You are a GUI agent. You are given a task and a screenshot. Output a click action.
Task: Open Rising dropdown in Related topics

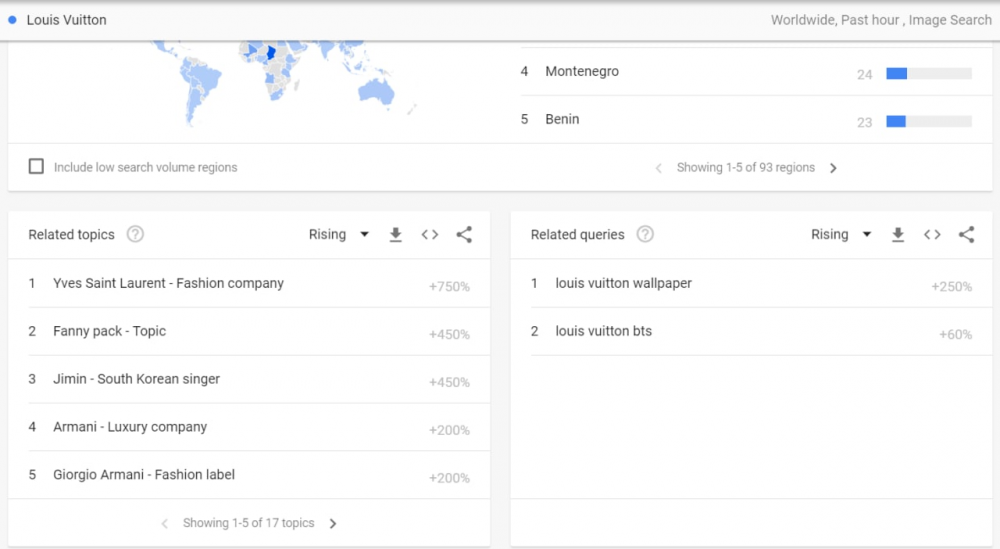(339, 235)
